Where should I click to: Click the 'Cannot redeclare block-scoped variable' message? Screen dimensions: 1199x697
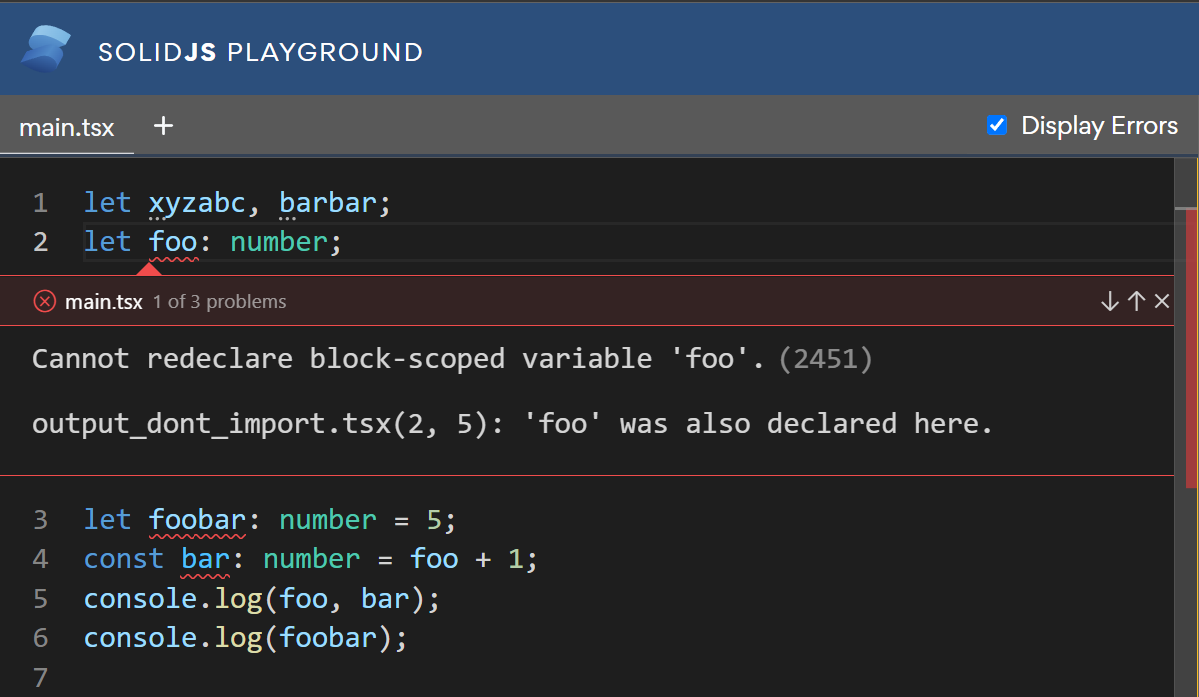[x=397, y=359]
